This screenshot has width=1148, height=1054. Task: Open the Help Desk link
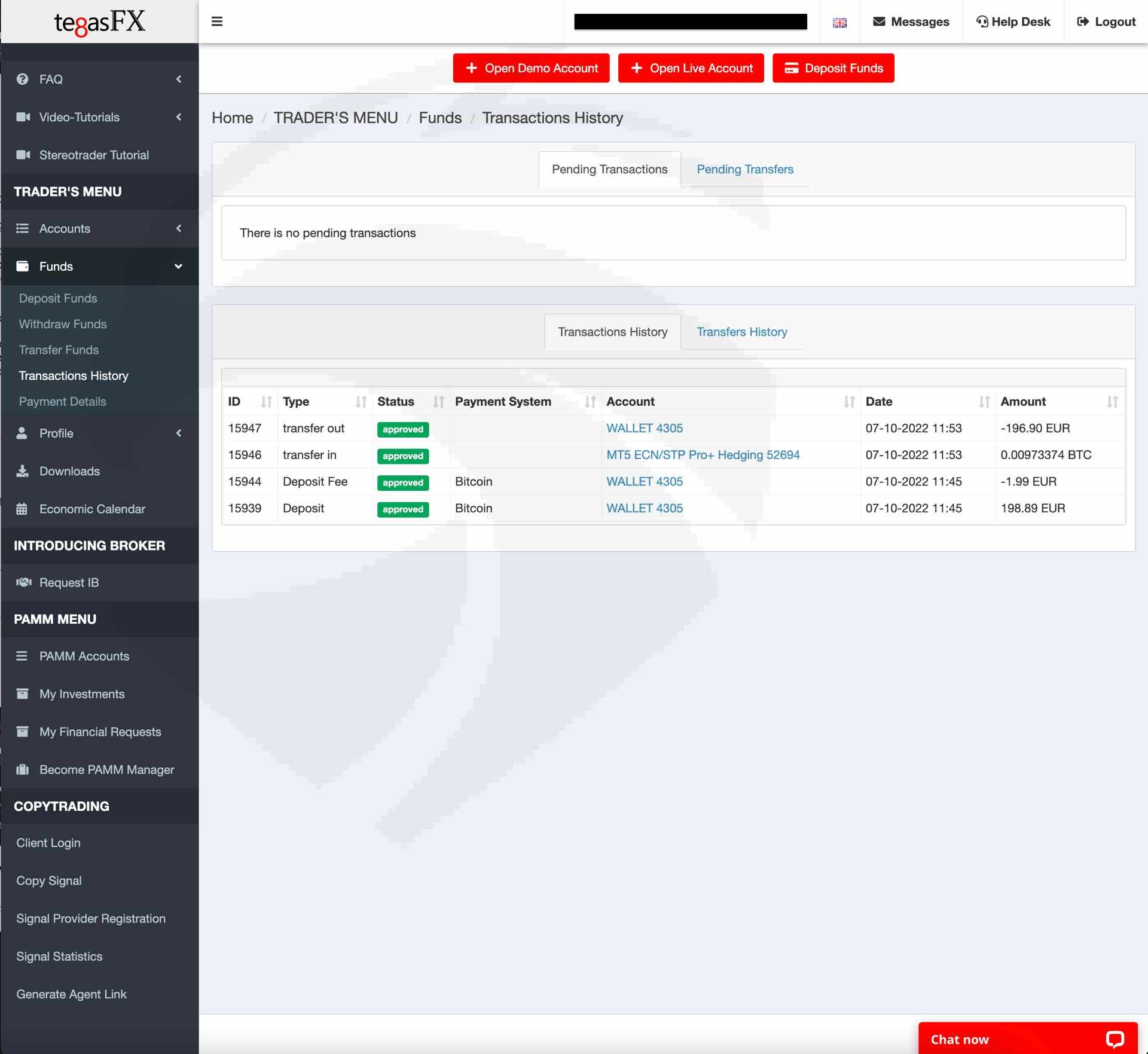tap(1013, 22)
